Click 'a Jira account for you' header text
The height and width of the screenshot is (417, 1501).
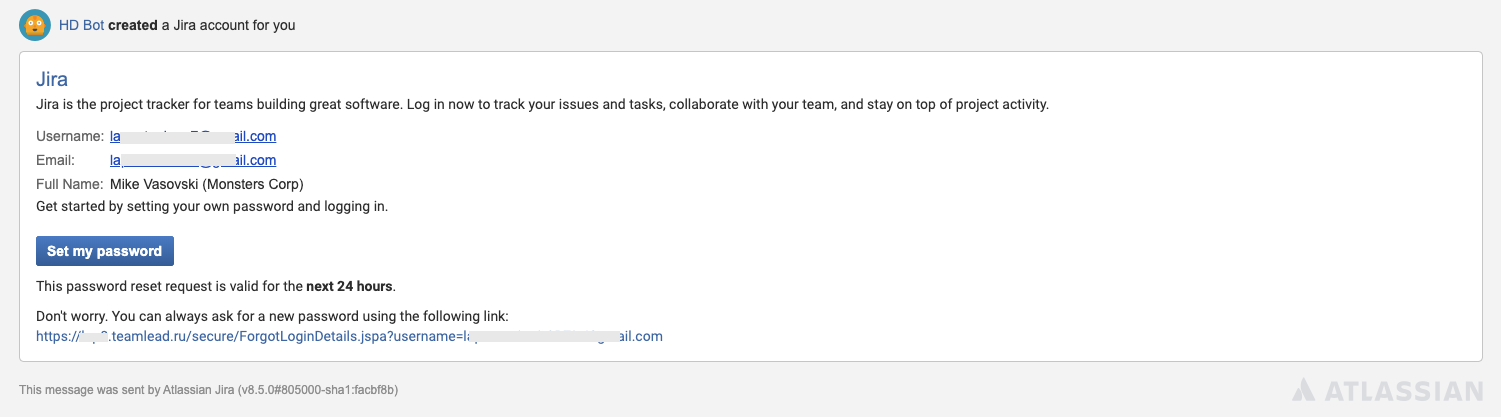click(x=228, y=25)
